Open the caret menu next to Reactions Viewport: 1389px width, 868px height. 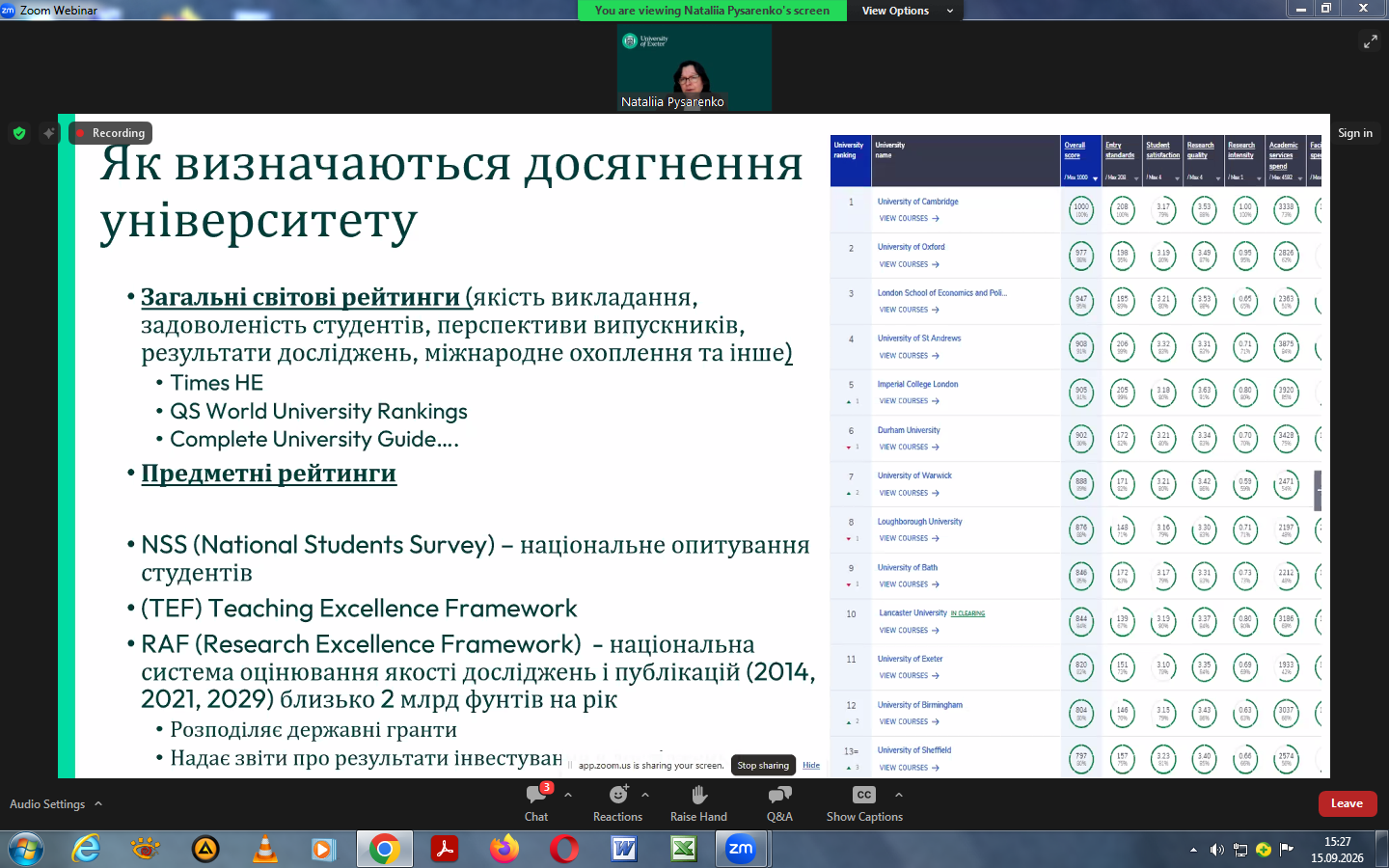click(645, 795)
